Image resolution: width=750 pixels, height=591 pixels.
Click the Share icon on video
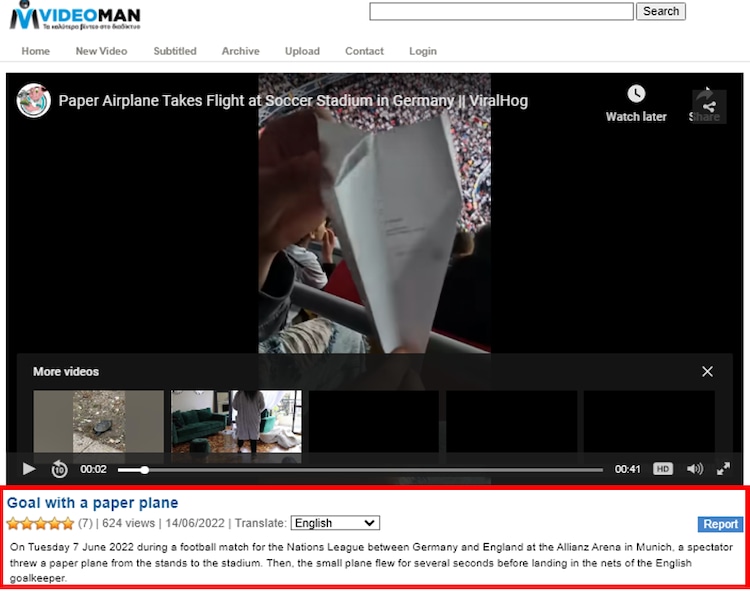pyautogui.click(x=708, y=106)
